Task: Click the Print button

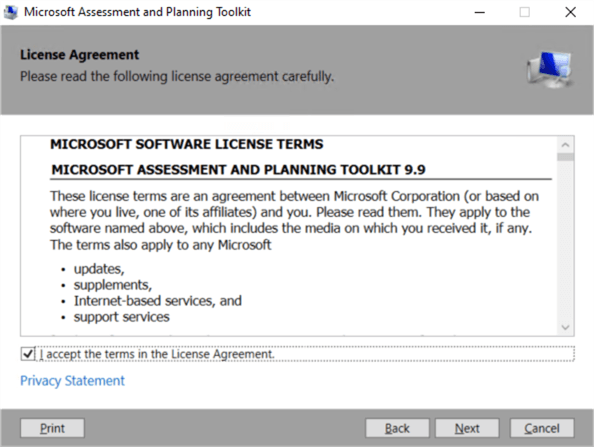Action: (52, 428)
